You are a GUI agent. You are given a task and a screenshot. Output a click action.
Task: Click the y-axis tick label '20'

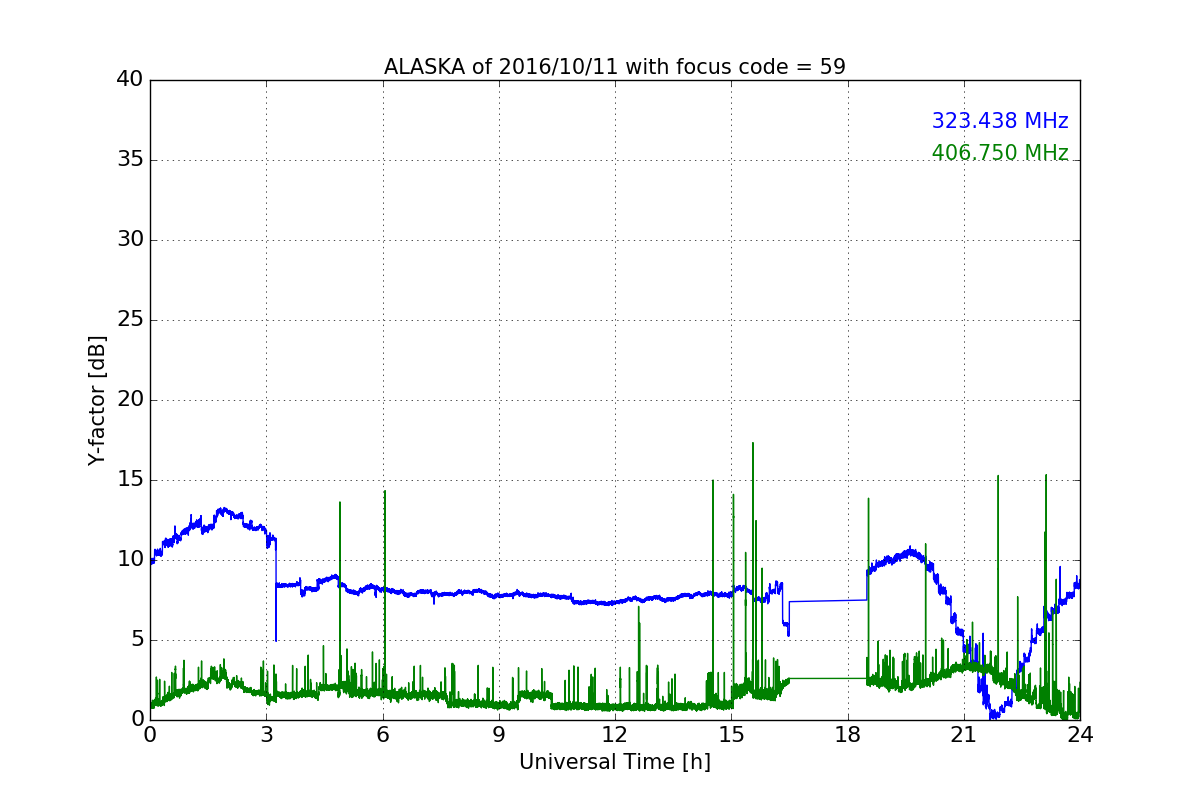click(x=130, y=400)
